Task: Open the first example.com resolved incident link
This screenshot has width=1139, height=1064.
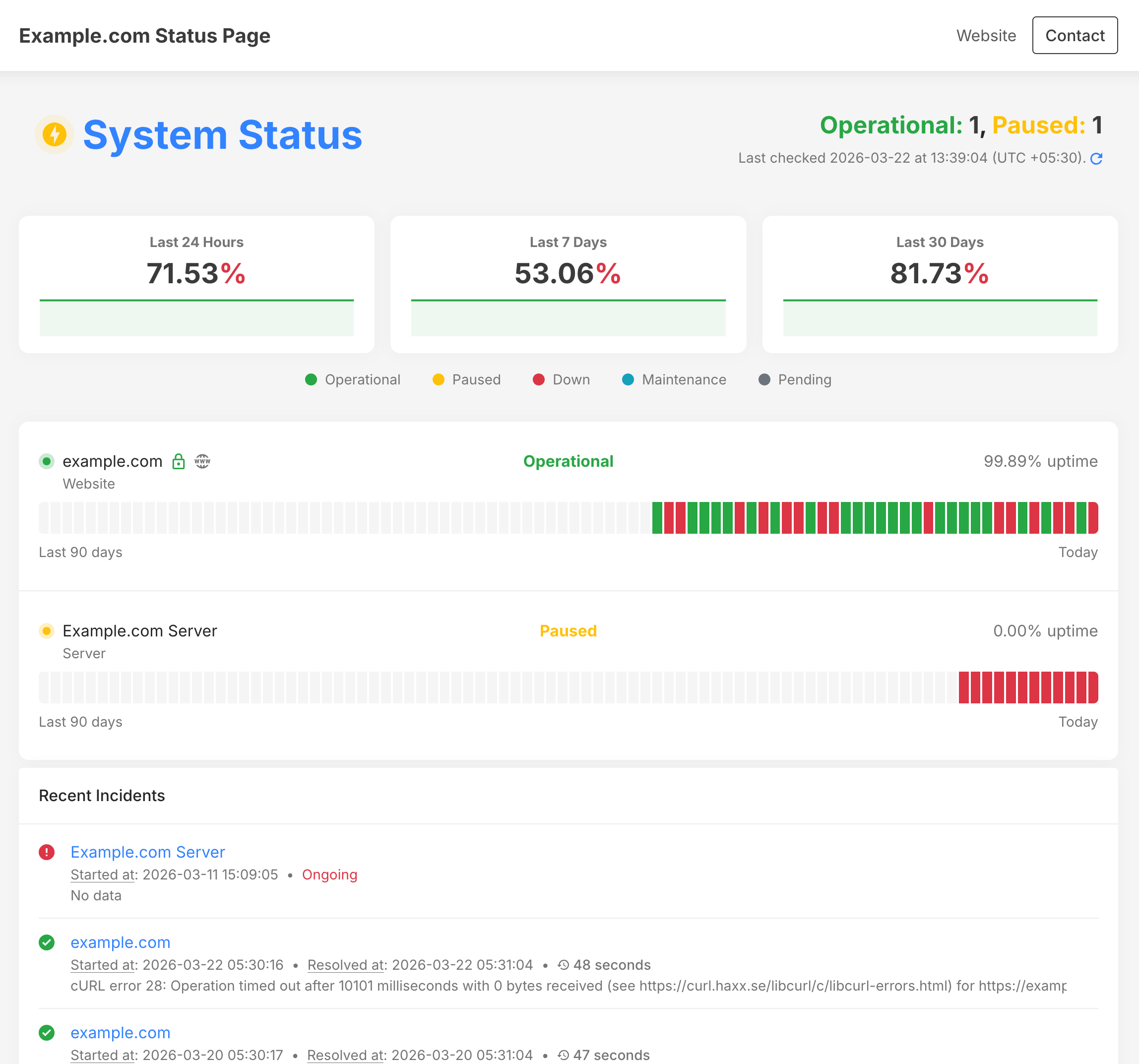Action: [121, 942]
